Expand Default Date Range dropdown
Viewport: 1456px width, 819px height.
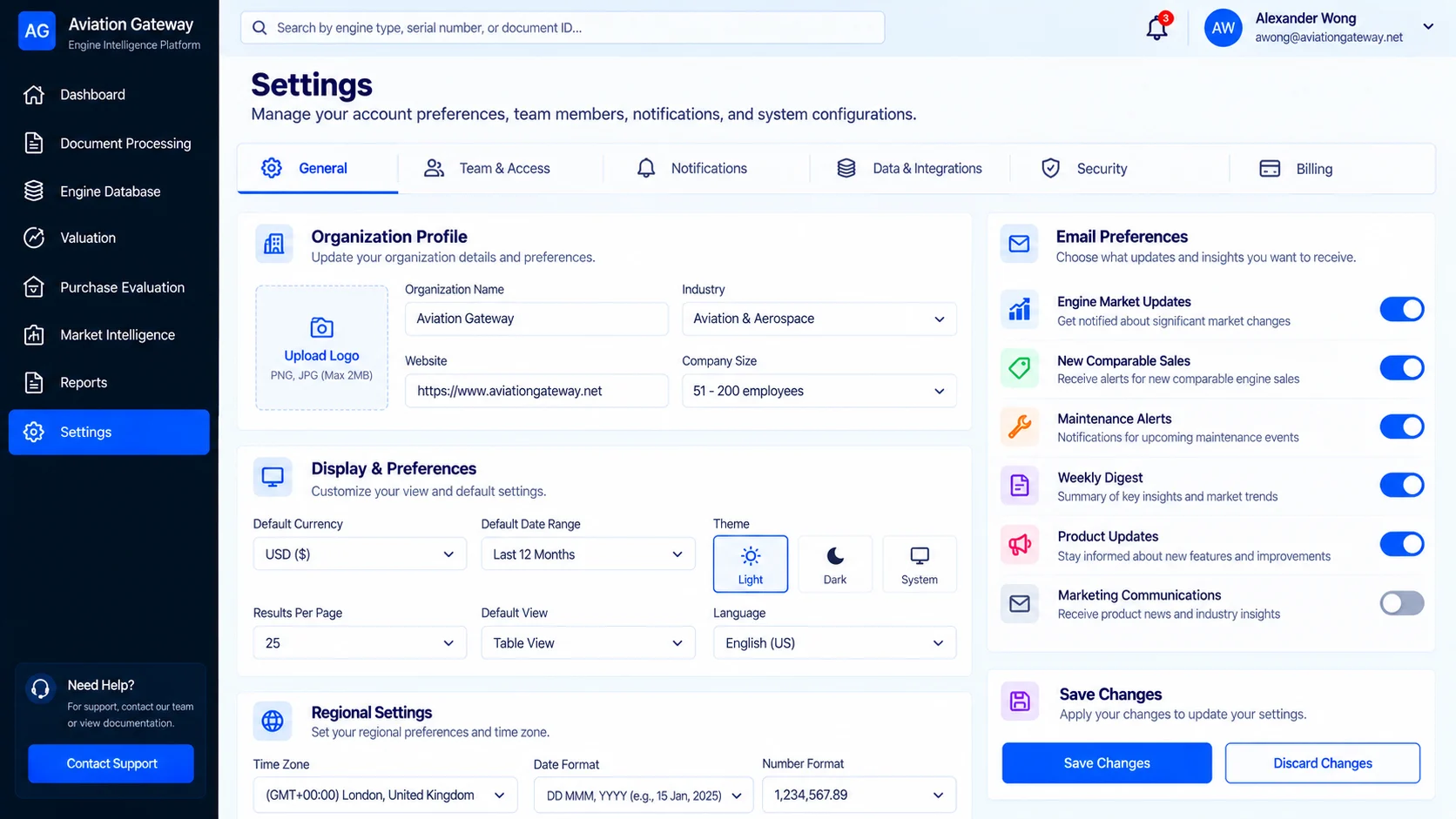click(588, 554)
